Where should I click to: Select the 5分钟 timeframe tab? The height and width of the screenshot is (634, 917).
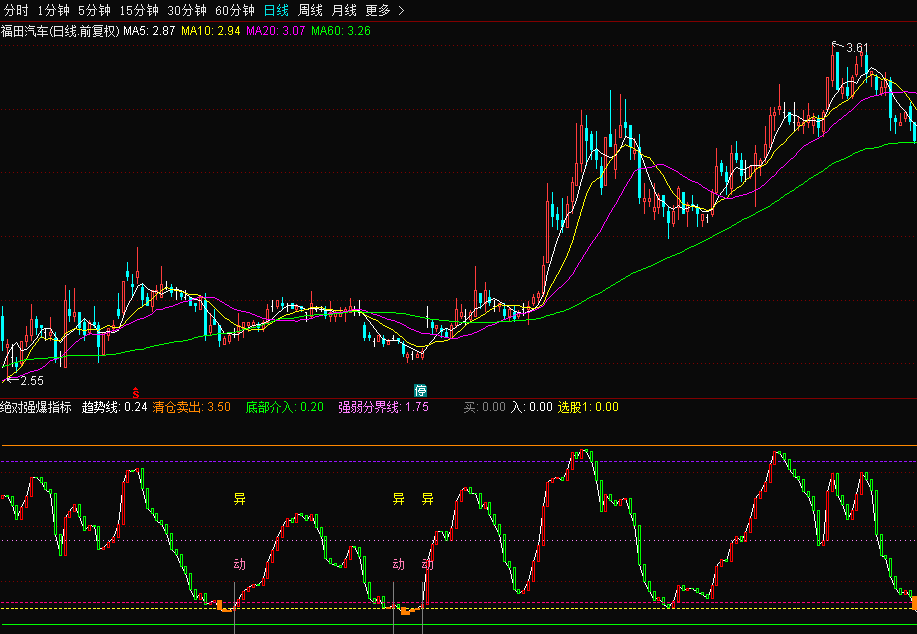point(94,11)
